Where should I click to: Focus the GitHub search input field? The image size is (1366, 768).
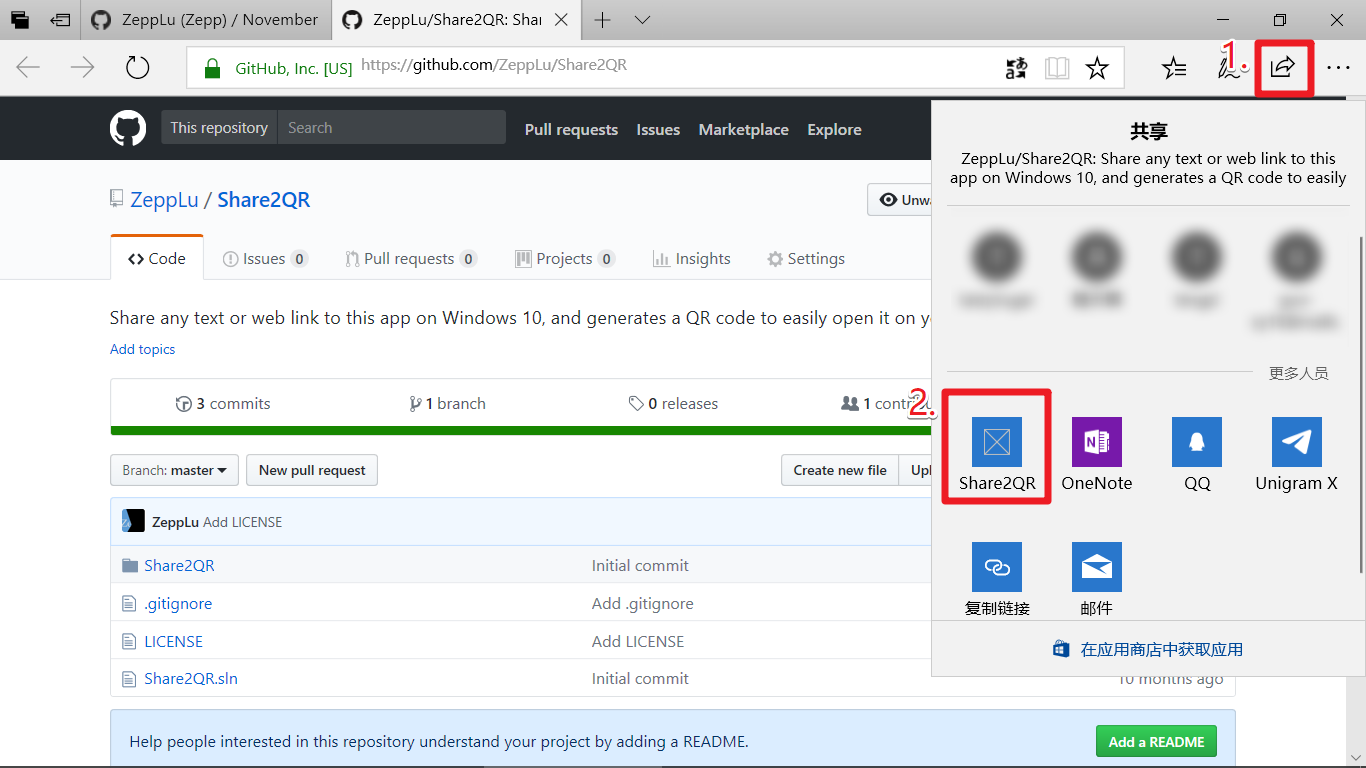pyautogui.click(x=392, y=128)
